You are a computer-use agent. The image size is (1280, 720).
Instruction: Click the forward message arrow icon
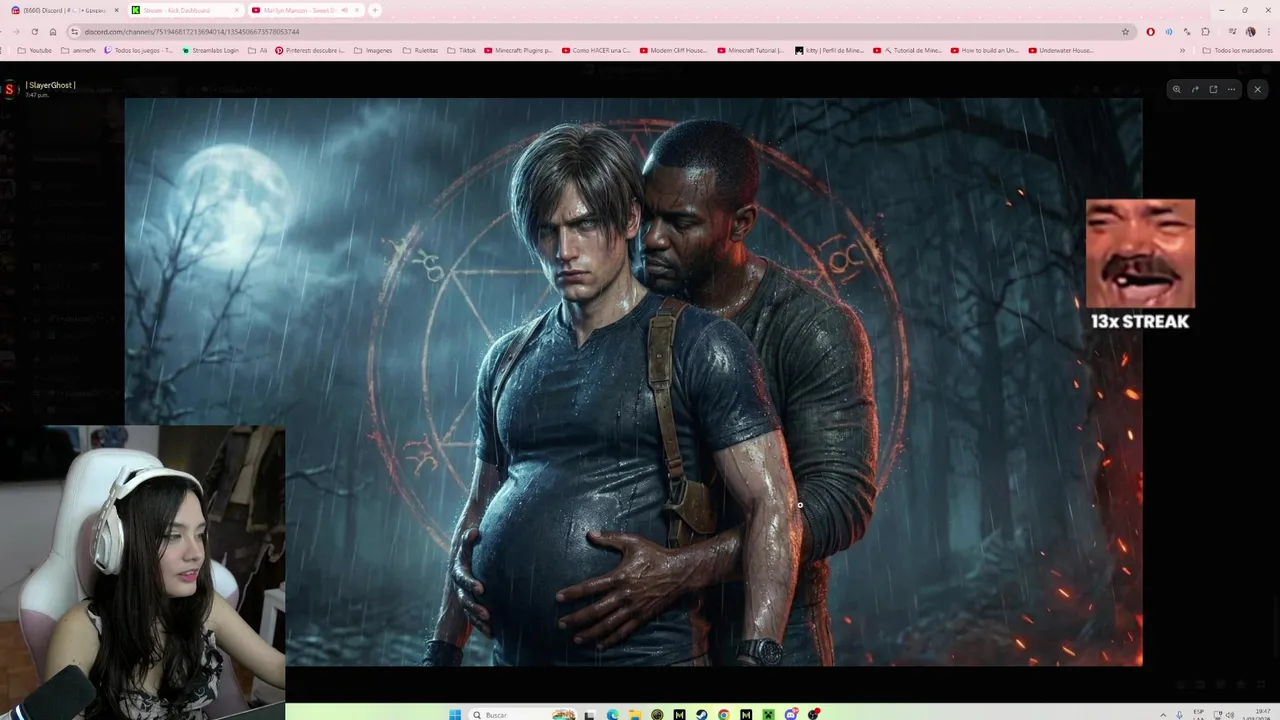click(x=1195, y=89)
